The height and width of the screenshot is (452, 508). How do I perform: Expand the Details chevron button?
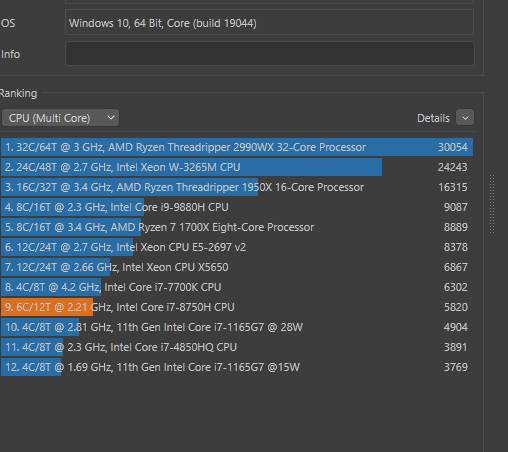click(465, 118)
